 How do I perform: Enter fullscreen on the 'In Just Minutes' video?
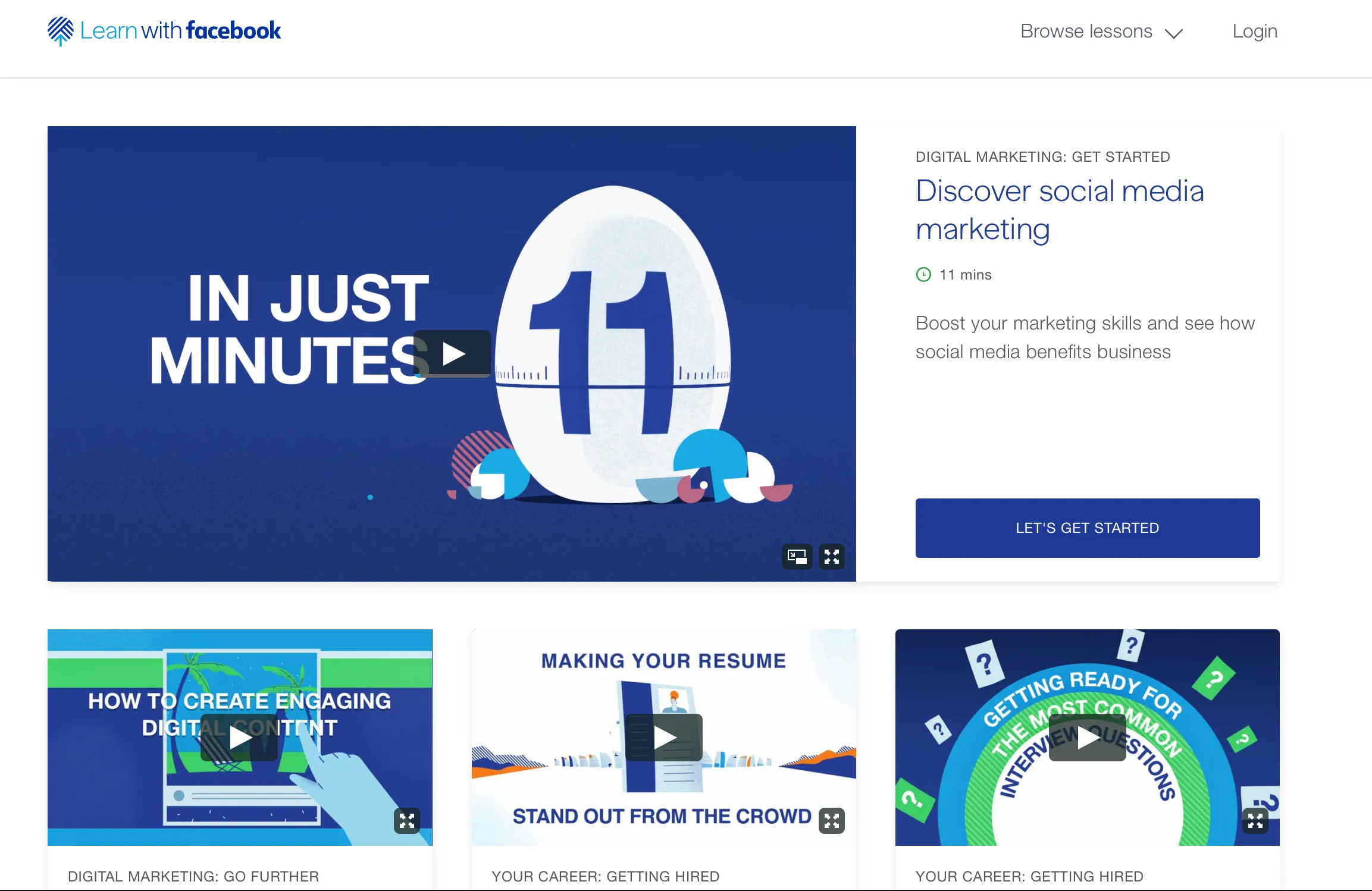832,557
